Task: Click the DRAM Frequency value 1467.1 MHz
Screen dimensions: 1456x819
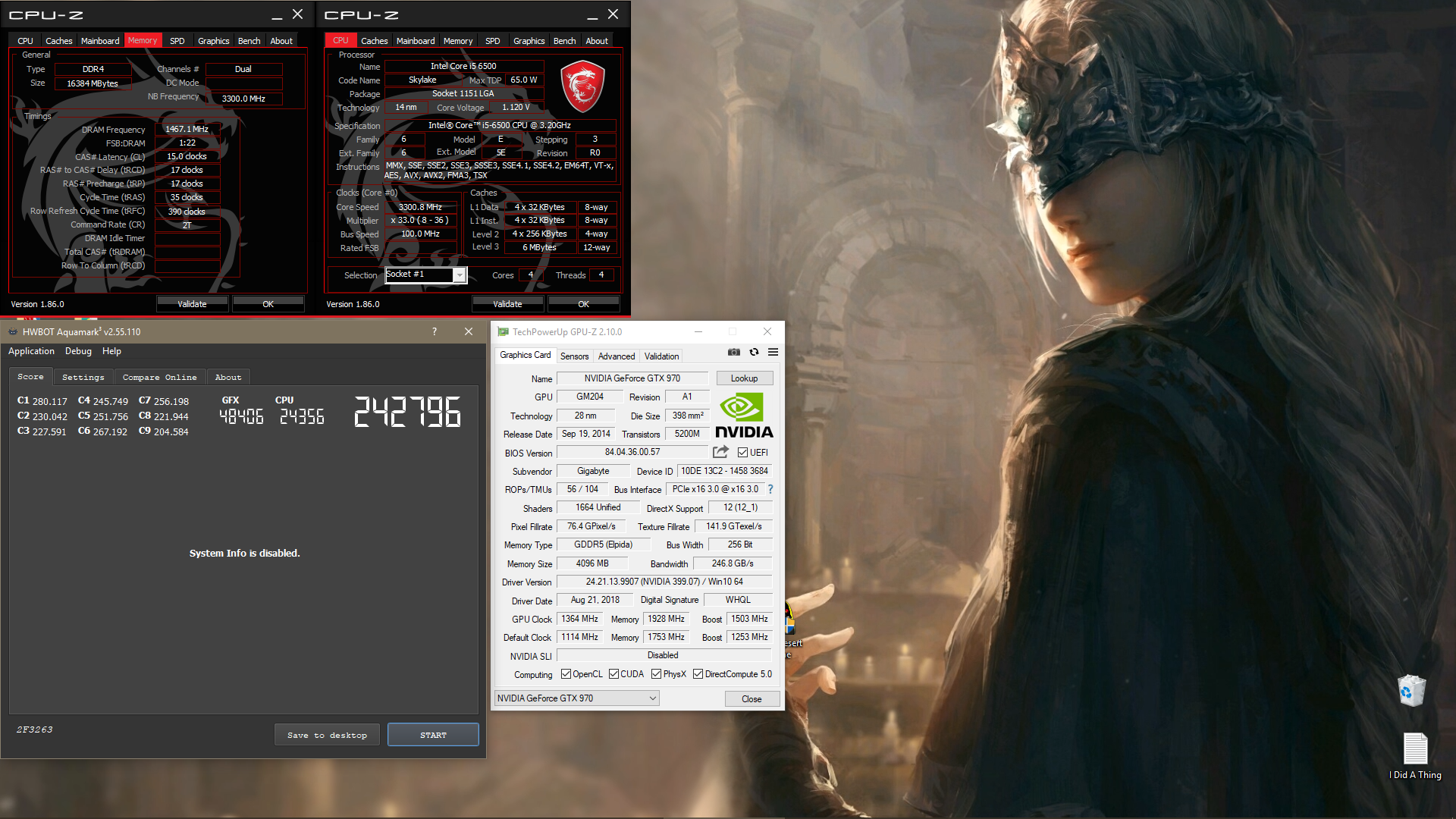Action: coord(187,129)
